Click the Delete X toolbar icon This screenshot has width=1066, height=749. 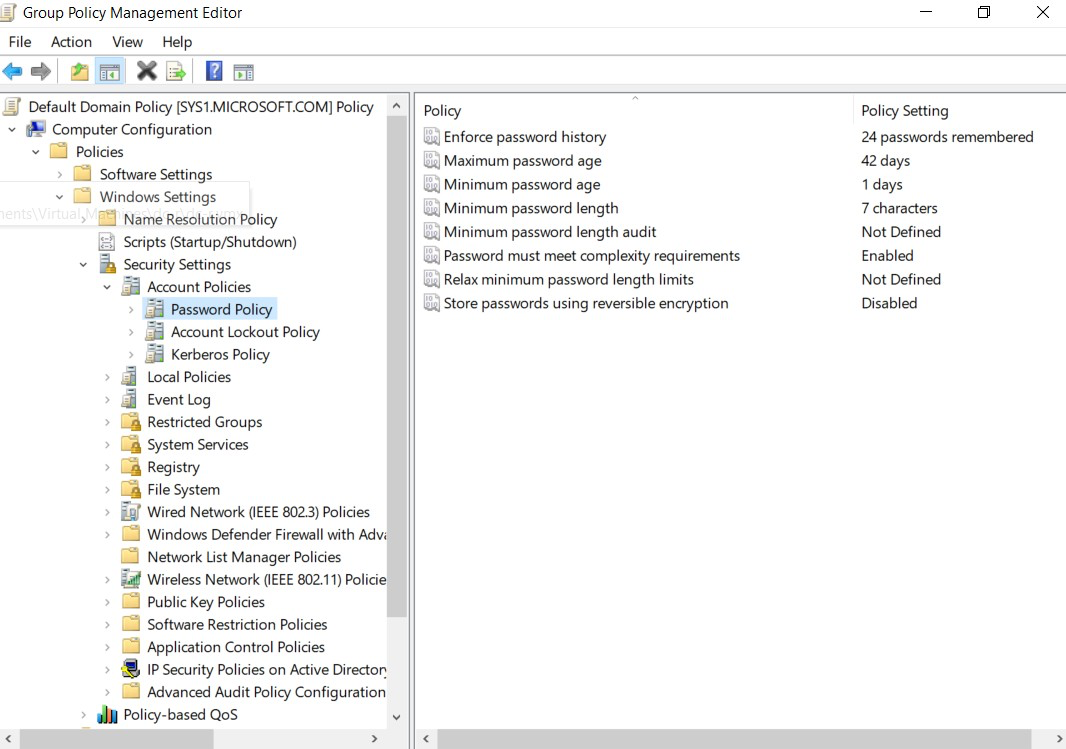coord(146,71)
